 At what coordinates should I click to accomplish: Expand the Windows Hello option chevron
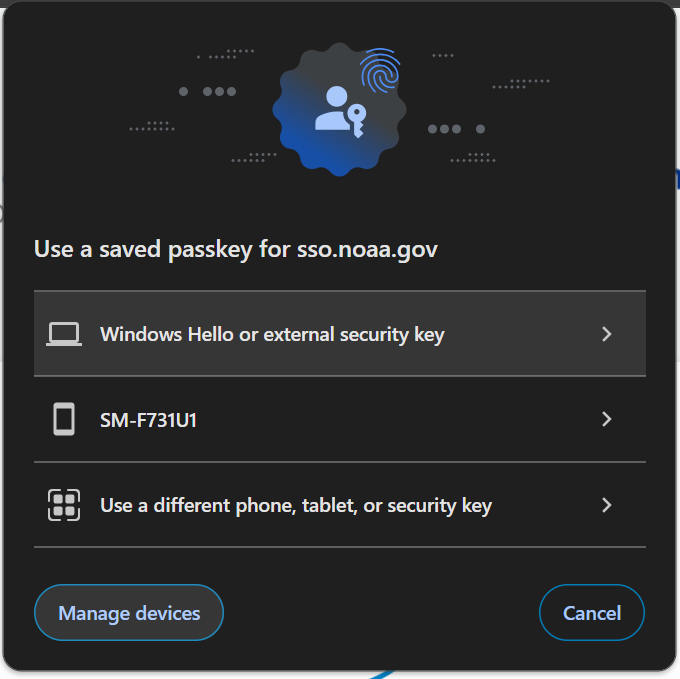[x=607, y=334]
